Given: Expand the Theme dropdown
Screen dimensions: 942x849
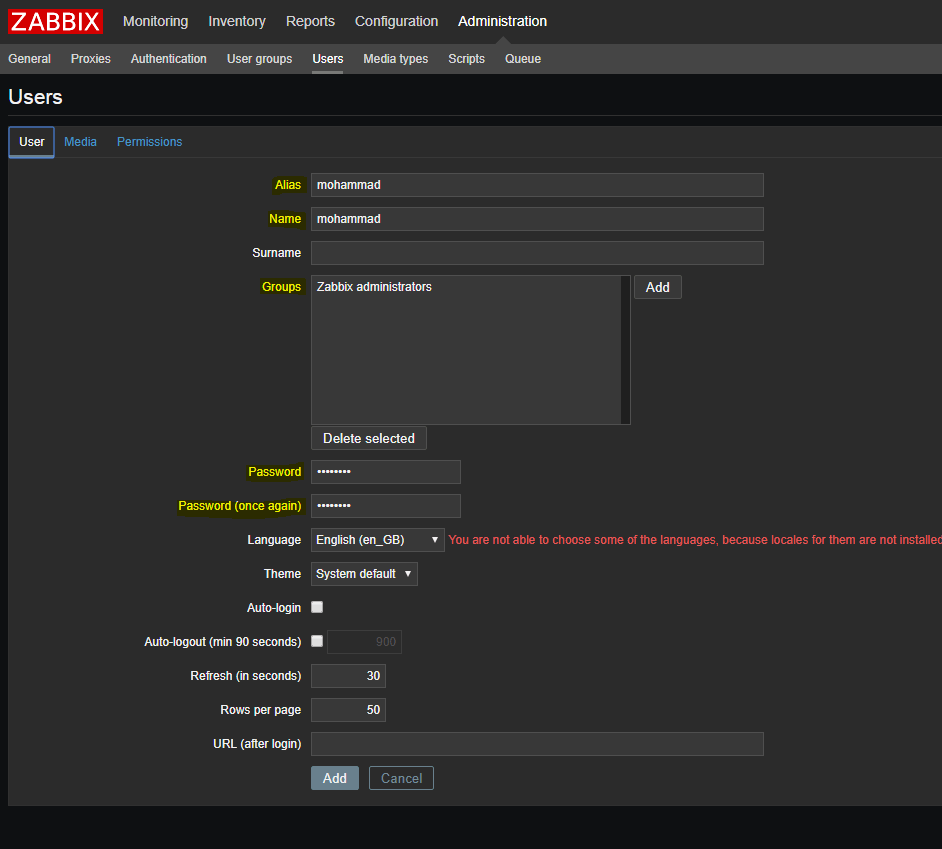Looking at the screenshot, I should pyautogui.click(x=364, y=574).
